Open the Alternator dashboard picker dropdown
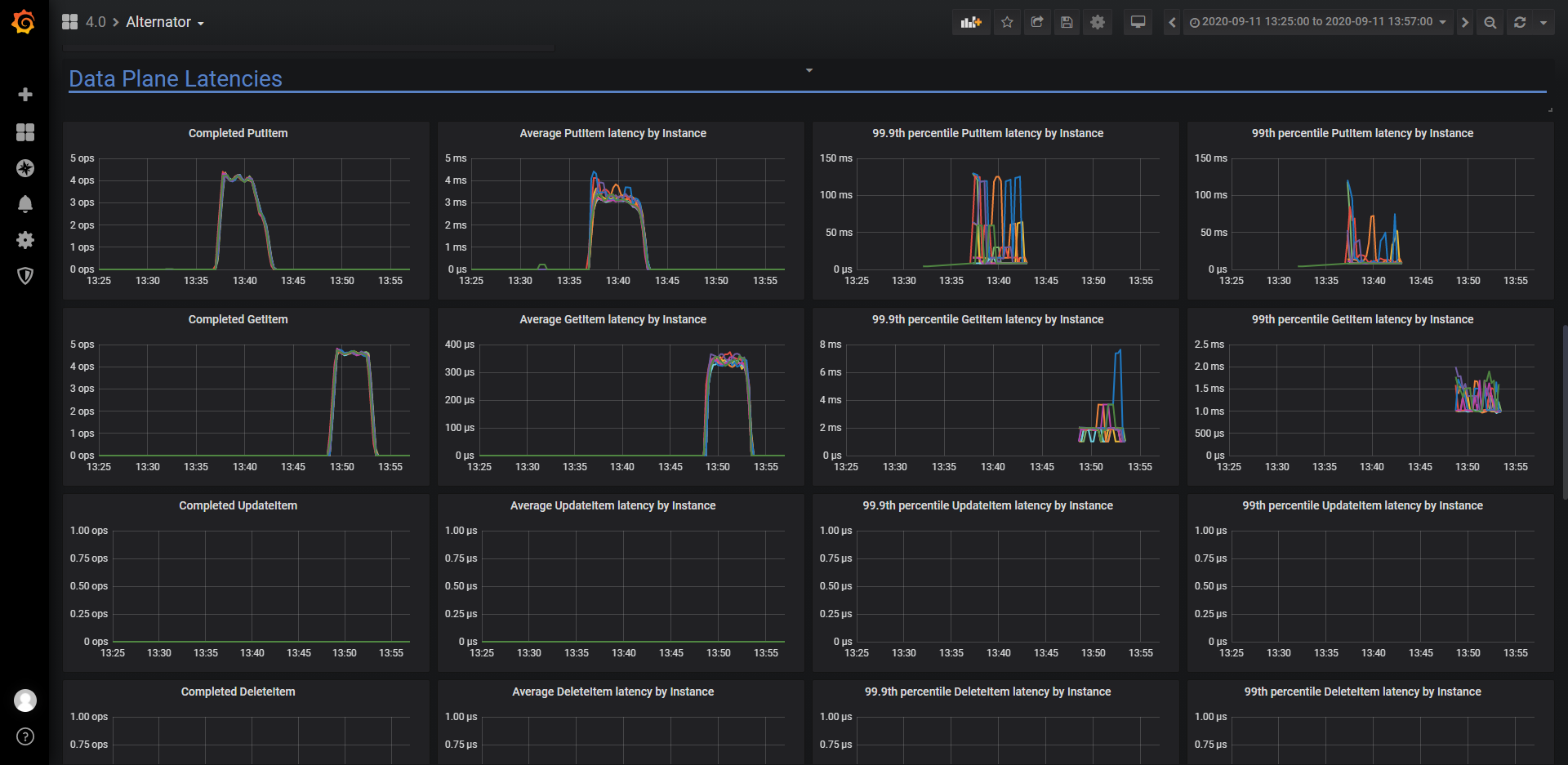This screenshot has height=765, width=1568. pyautogui.click(x=165, y=22)
